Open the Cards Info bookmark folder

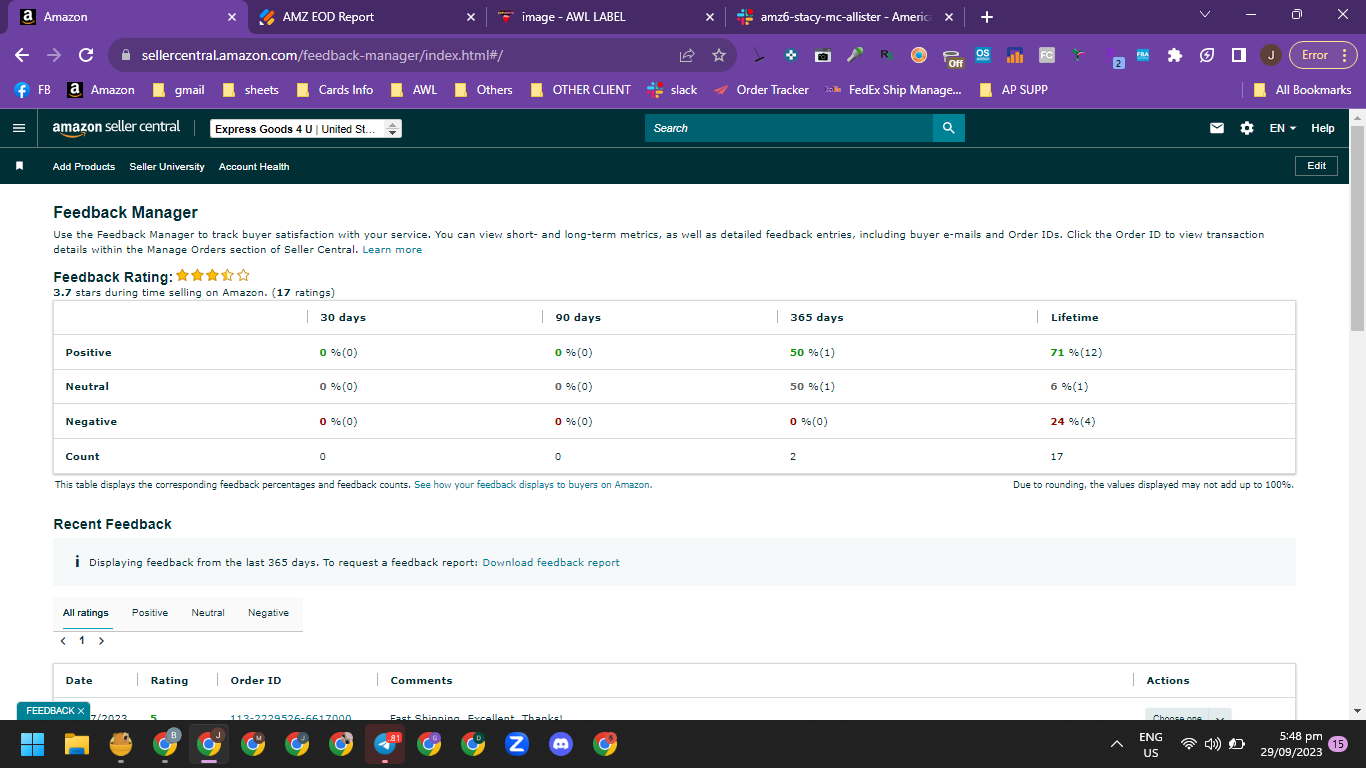coord(333,89)
